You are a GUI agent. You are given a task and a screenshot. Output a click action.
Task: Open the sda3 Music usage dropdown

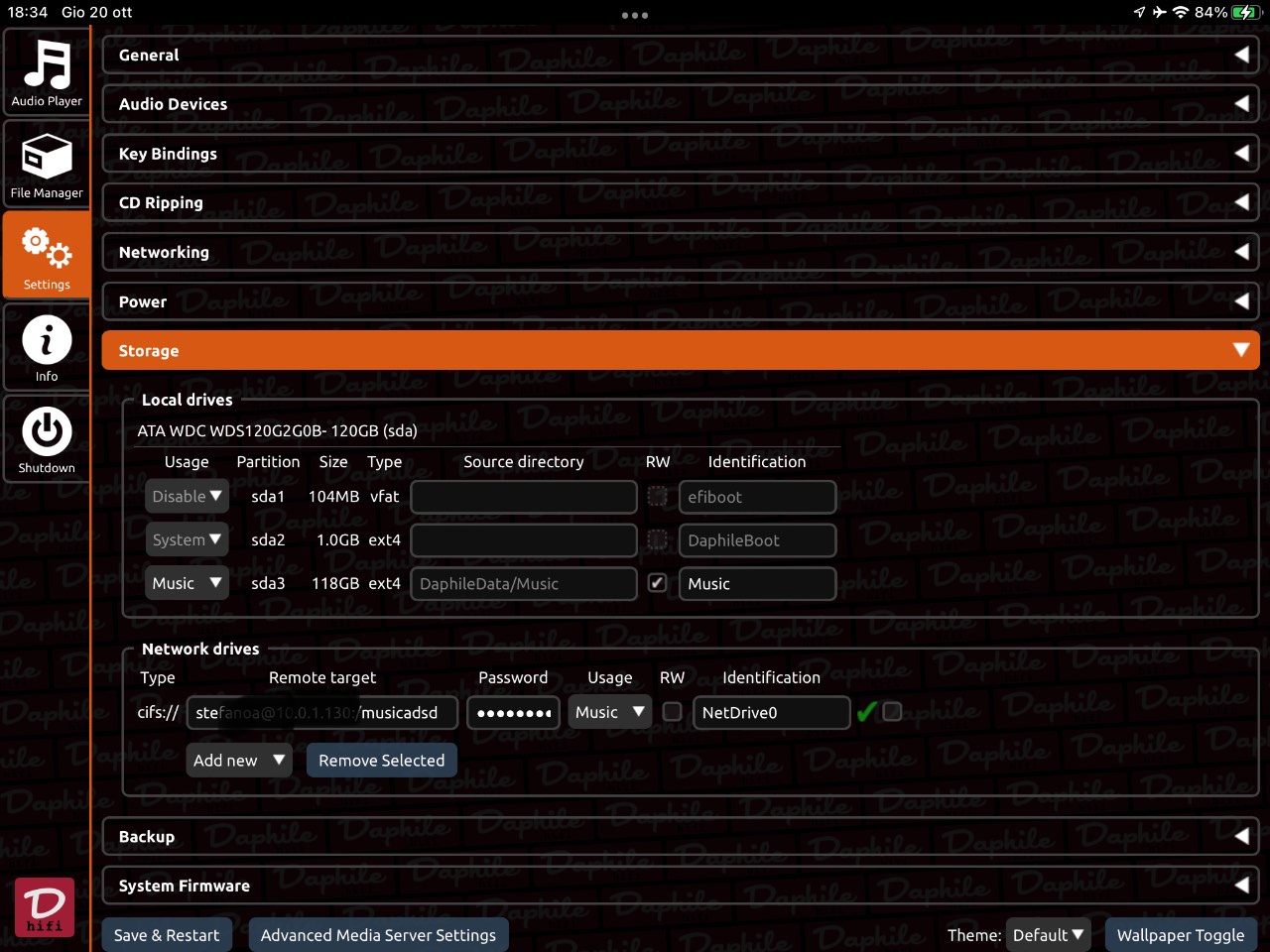pyautogui.click(x=187, y=583)
